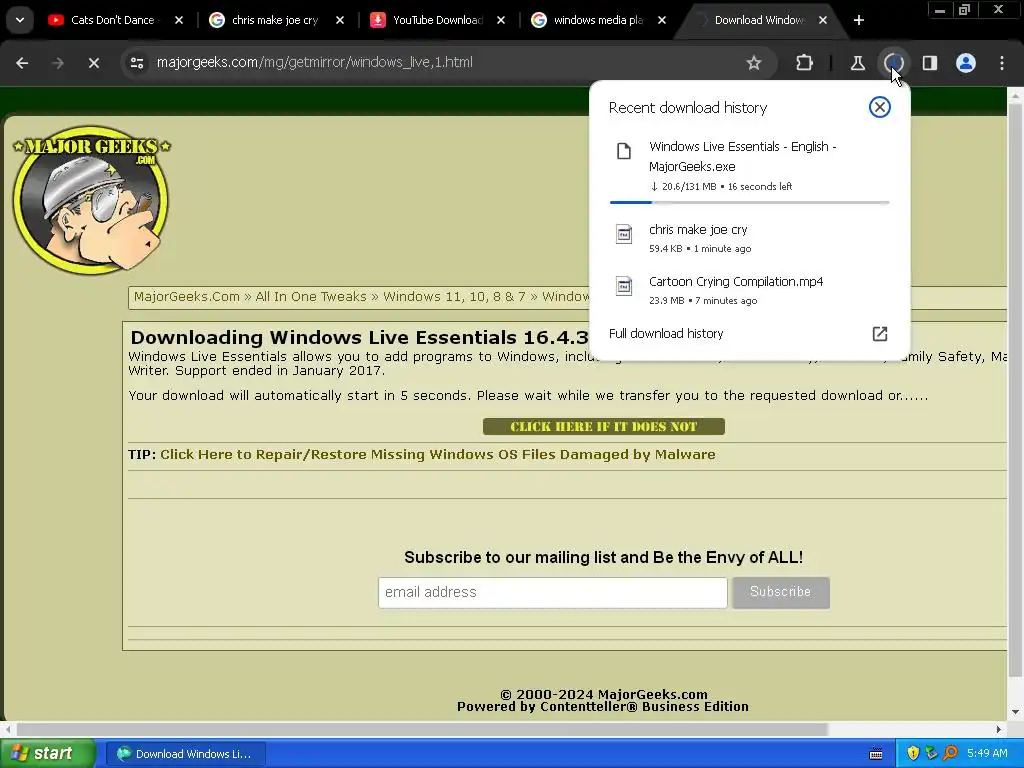The height and width of the screenshot is (768, 1024).
Task: Bookmark this page with star icon
Action: [754, 63]
